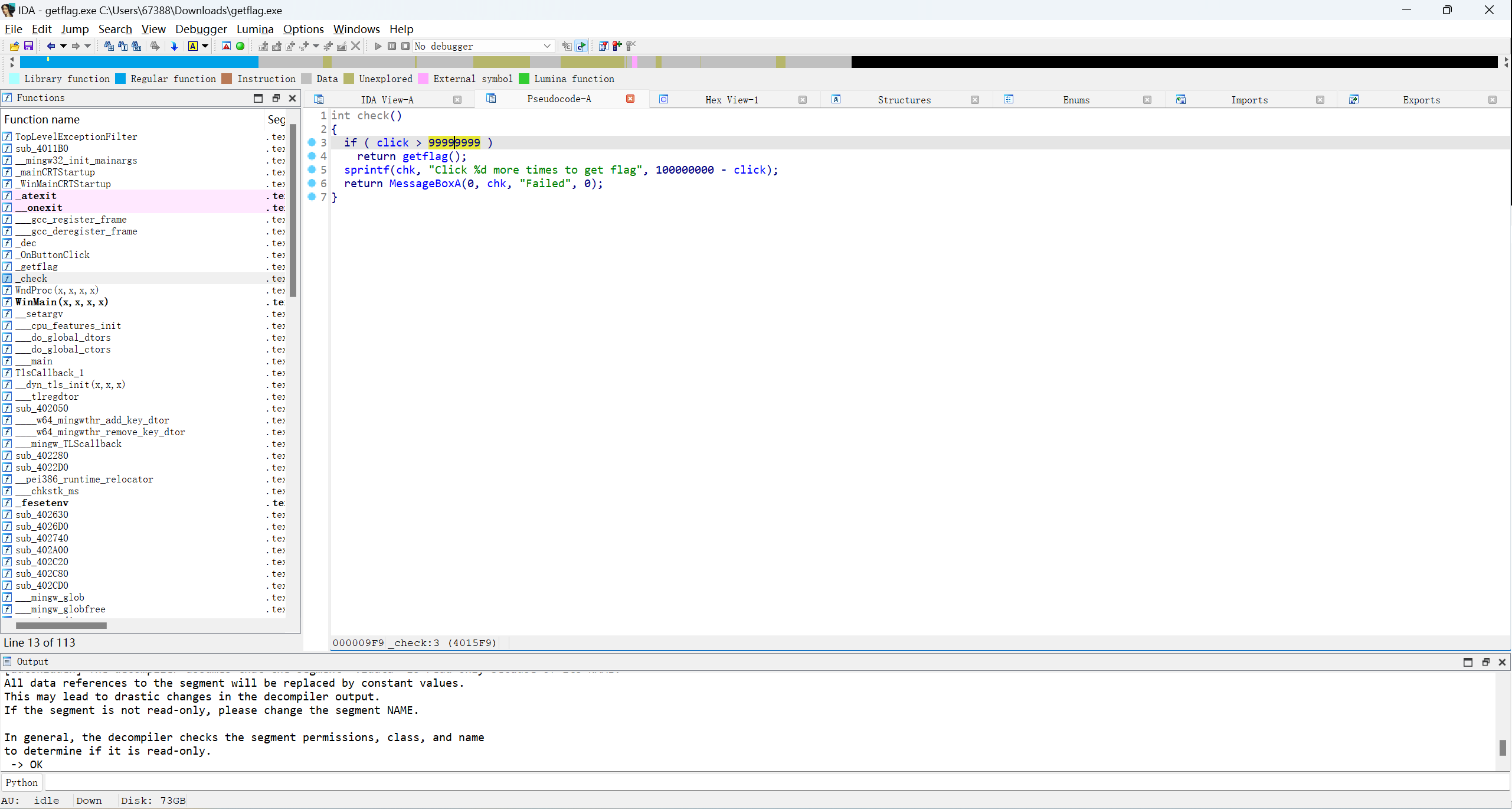1512x809 pixels.
Task: Jump forward with the right arrow
Action: pos(75,46)
